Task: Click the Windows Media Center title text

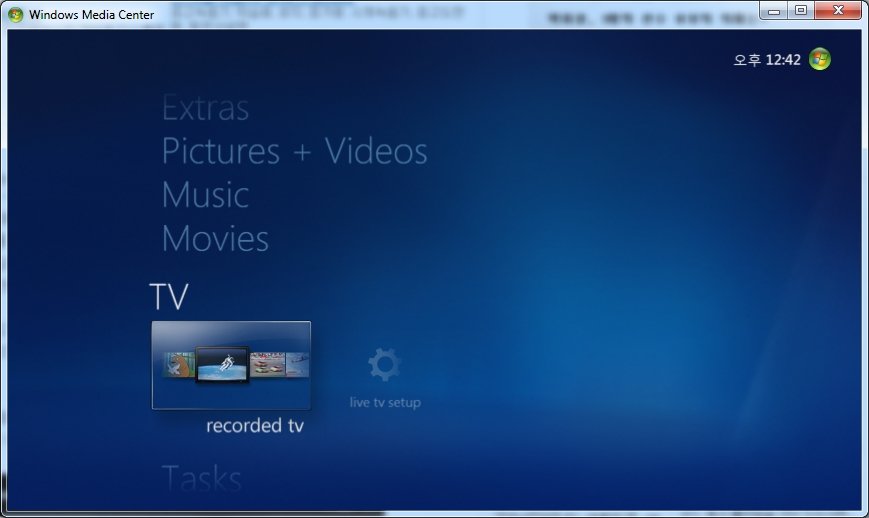Action: (x=91, y=15)
